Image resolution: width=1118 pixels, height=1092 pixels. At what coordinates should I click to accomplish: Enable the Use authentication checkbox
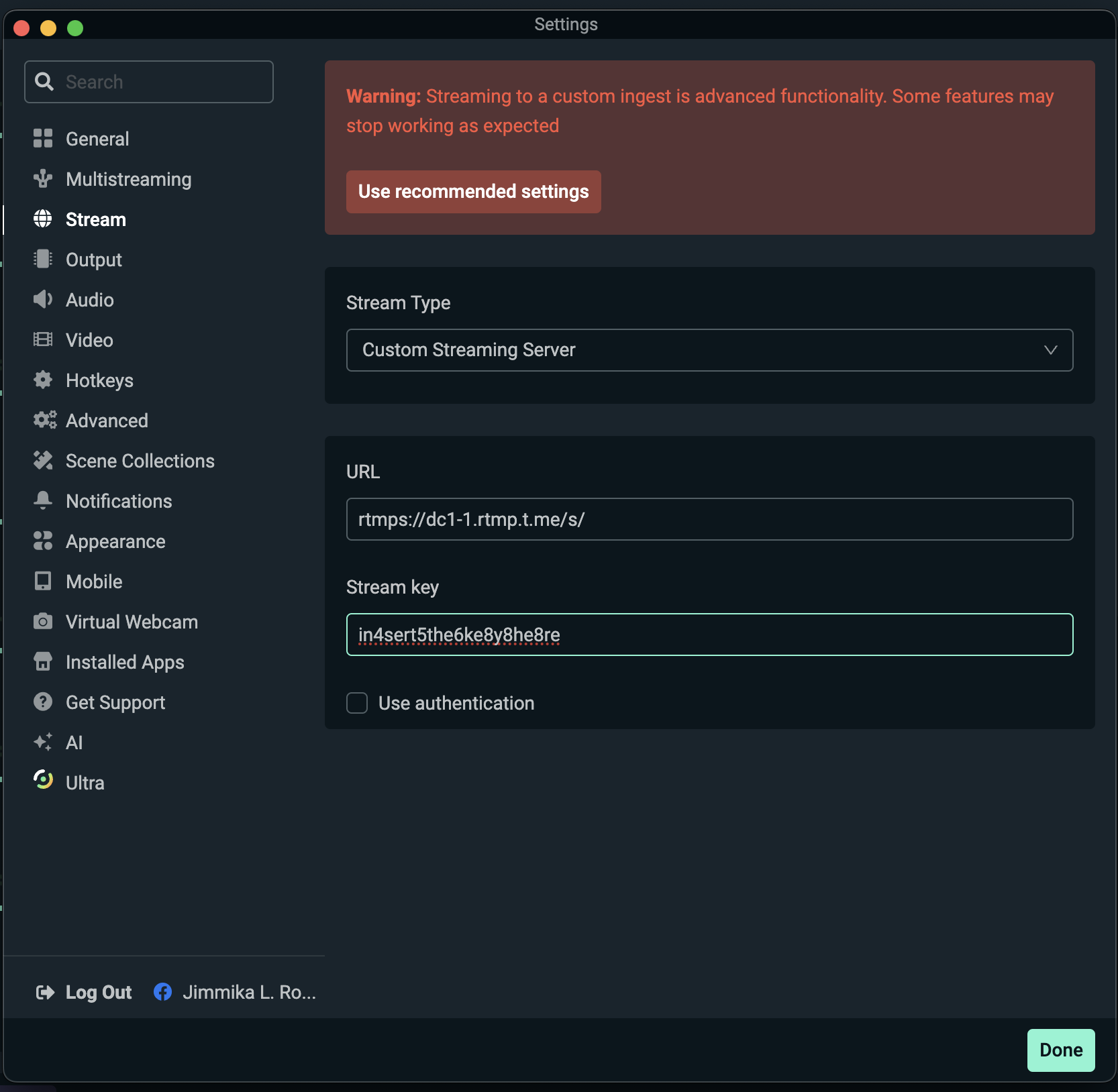click(356, 703)
